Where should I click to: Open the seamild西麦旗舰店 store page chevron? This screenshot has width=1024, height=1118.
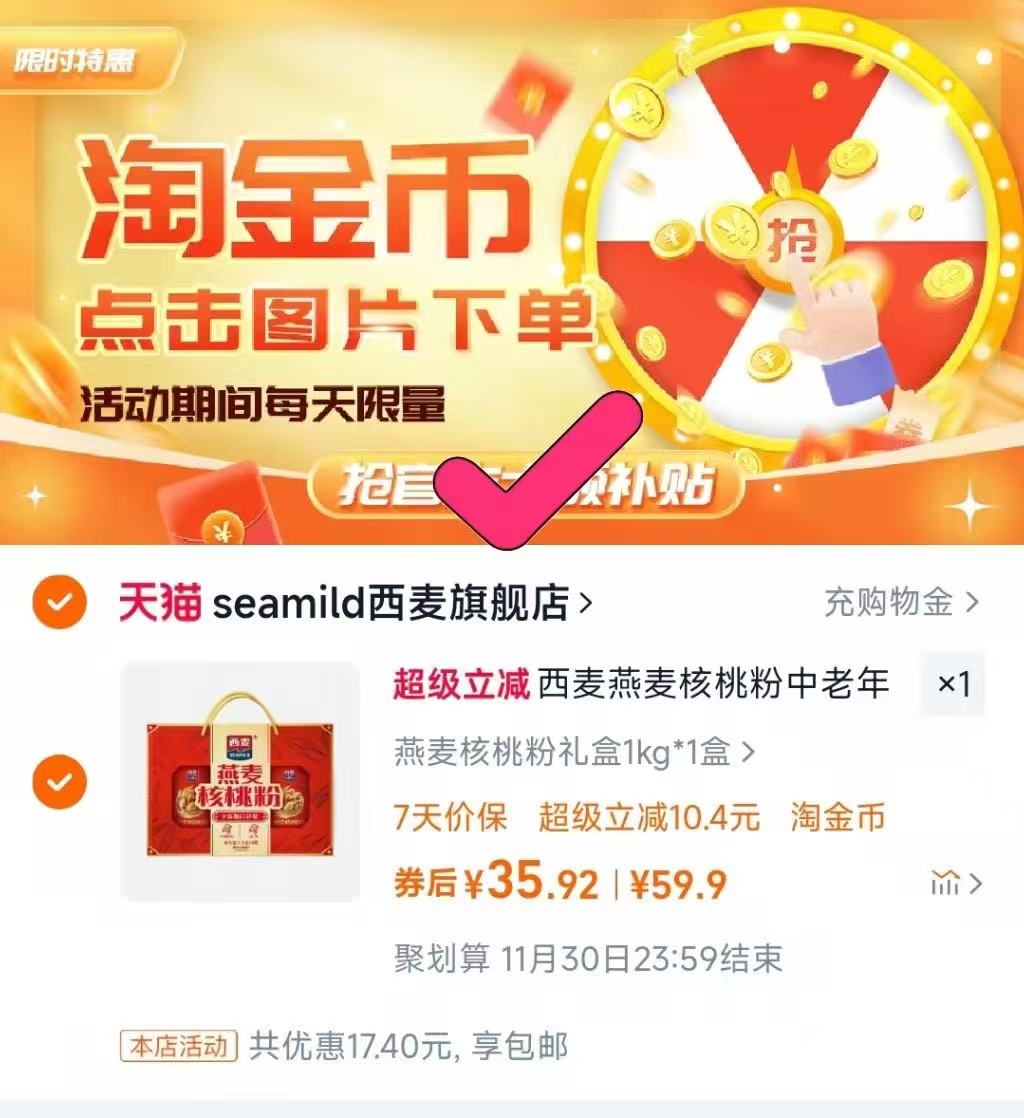[x=585, y=603]
